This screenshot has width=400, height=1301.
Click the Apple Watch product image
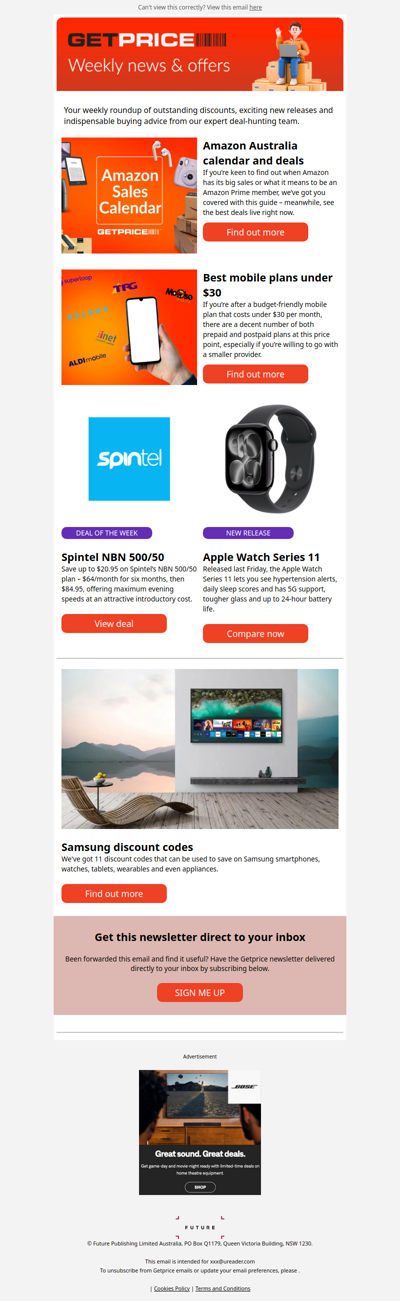coord(271,460)
